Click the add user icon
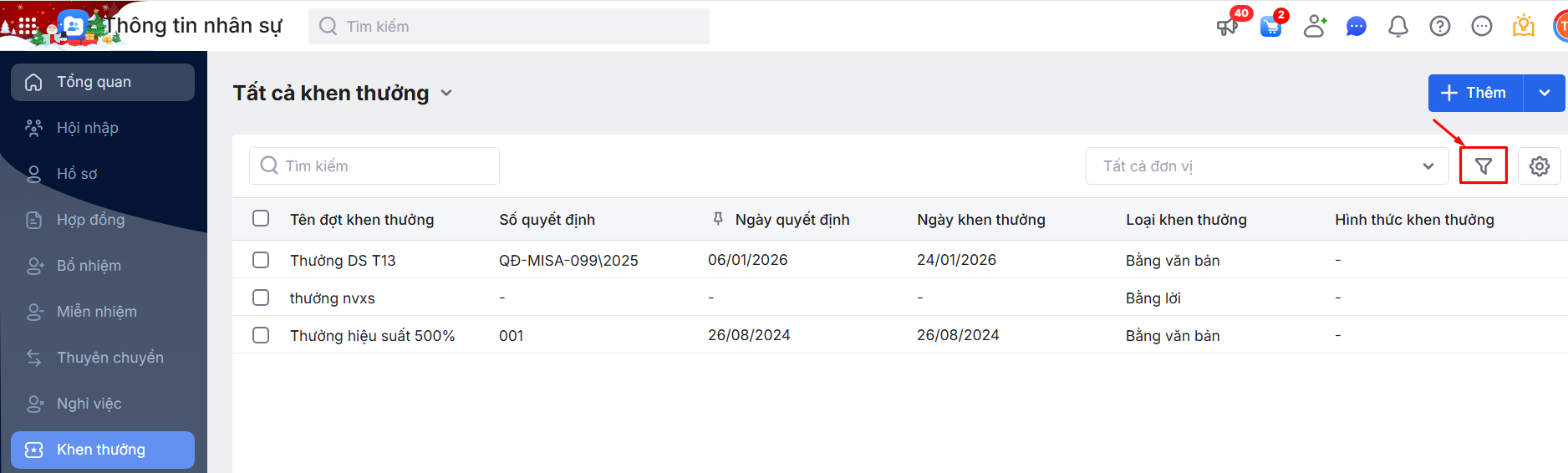Image resolution: width=1568 pixels, height=473 pixels. click(1315, 27)
